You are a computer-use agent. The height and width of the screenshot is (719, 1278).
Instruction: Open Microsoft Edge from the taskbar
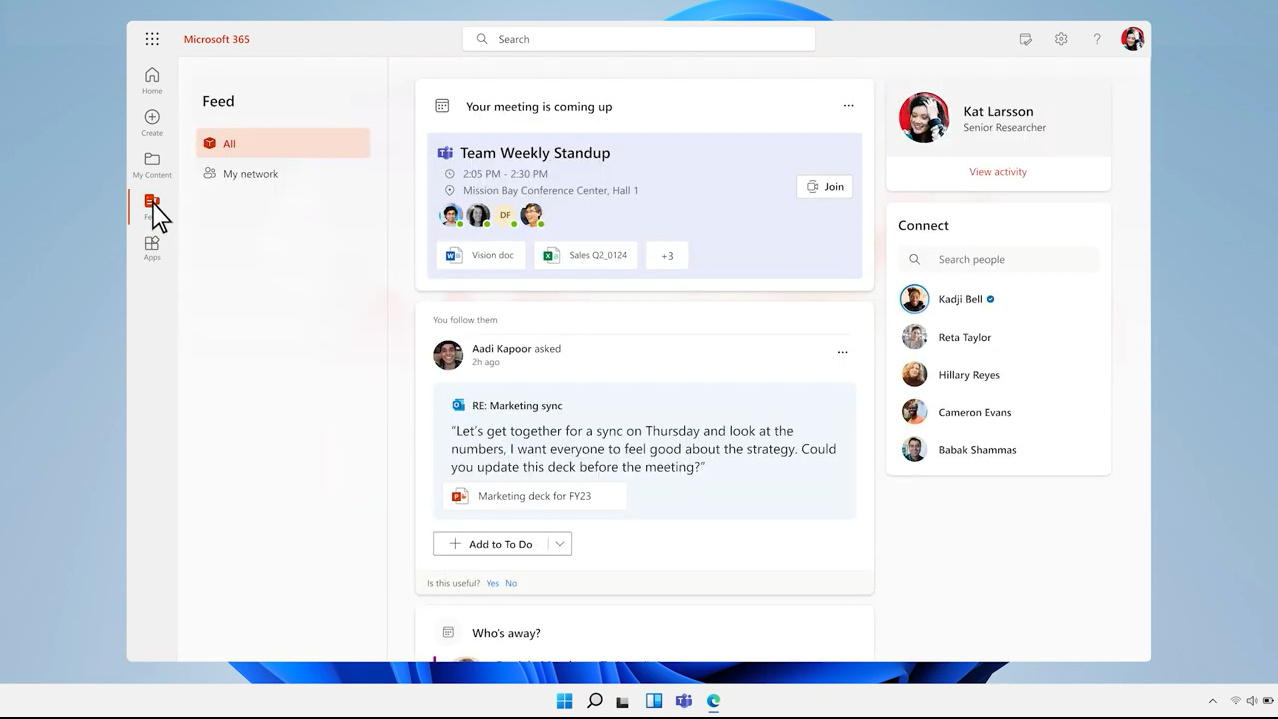click(x=713, y=701)
